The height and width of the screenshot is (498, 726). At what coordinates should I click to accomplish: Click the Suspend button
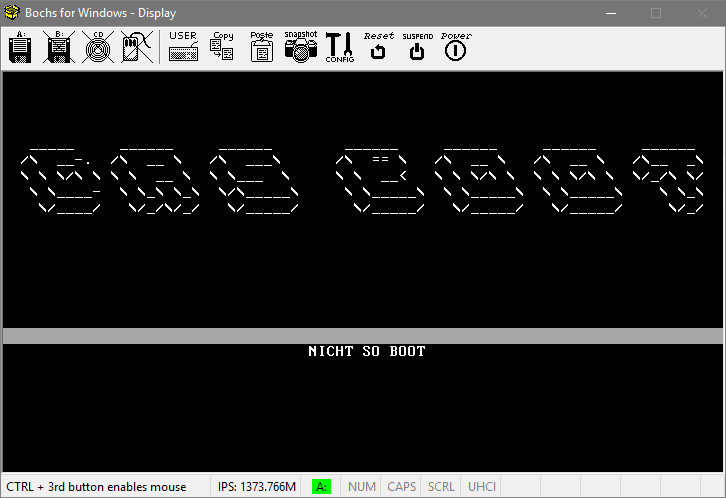(x=417, y=47)
